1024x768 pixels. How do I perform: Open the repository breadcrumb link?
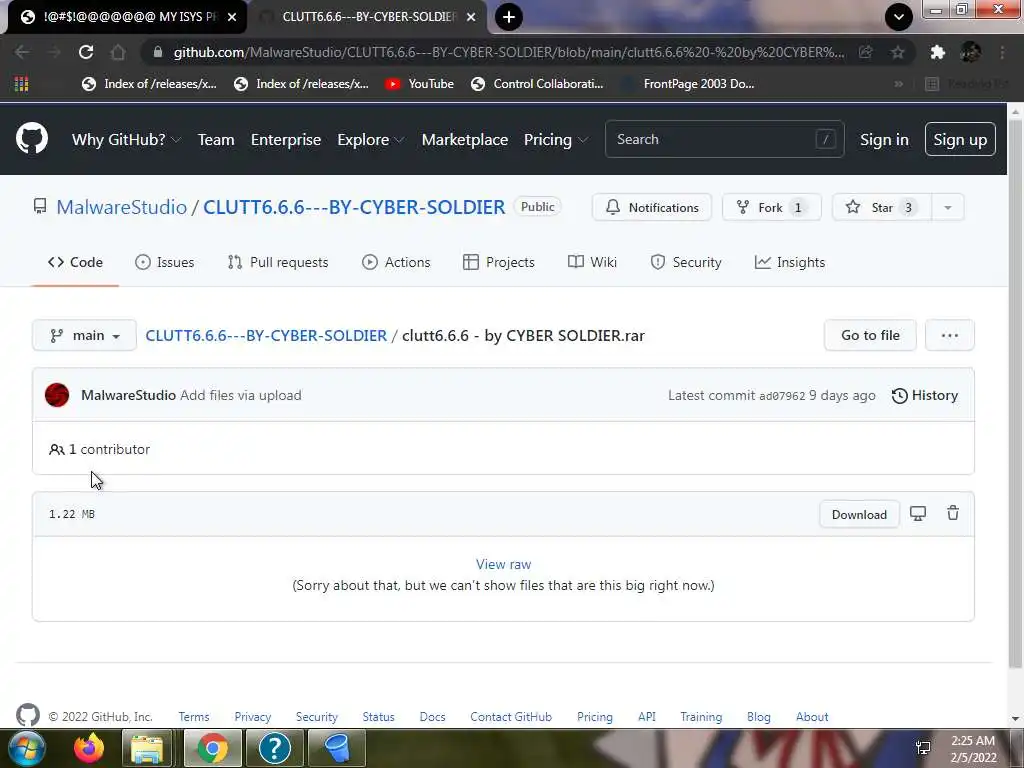click(x=266, y=336)
